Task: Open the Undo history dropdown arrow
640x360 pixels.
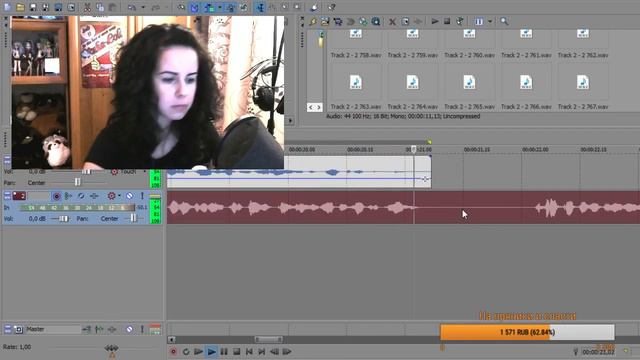Action: (x=143, y=7)
